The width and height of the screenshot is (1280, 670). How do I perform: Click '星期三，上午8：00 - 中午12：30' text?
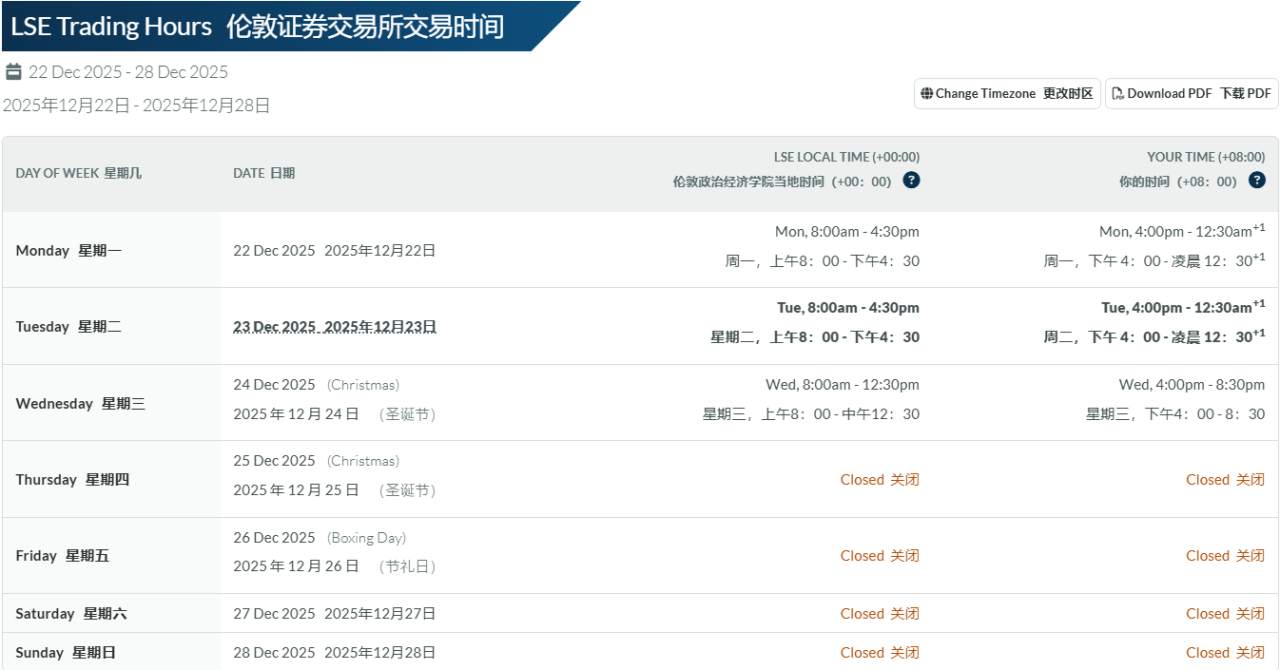point(811,414)
